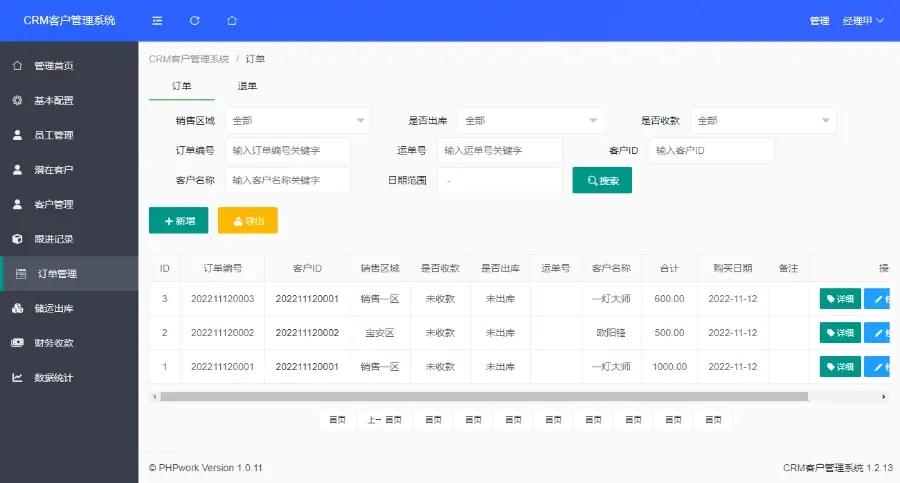Switch to the 订单 tab
This screenshot has height=483, width=900.
click(181, 86)
